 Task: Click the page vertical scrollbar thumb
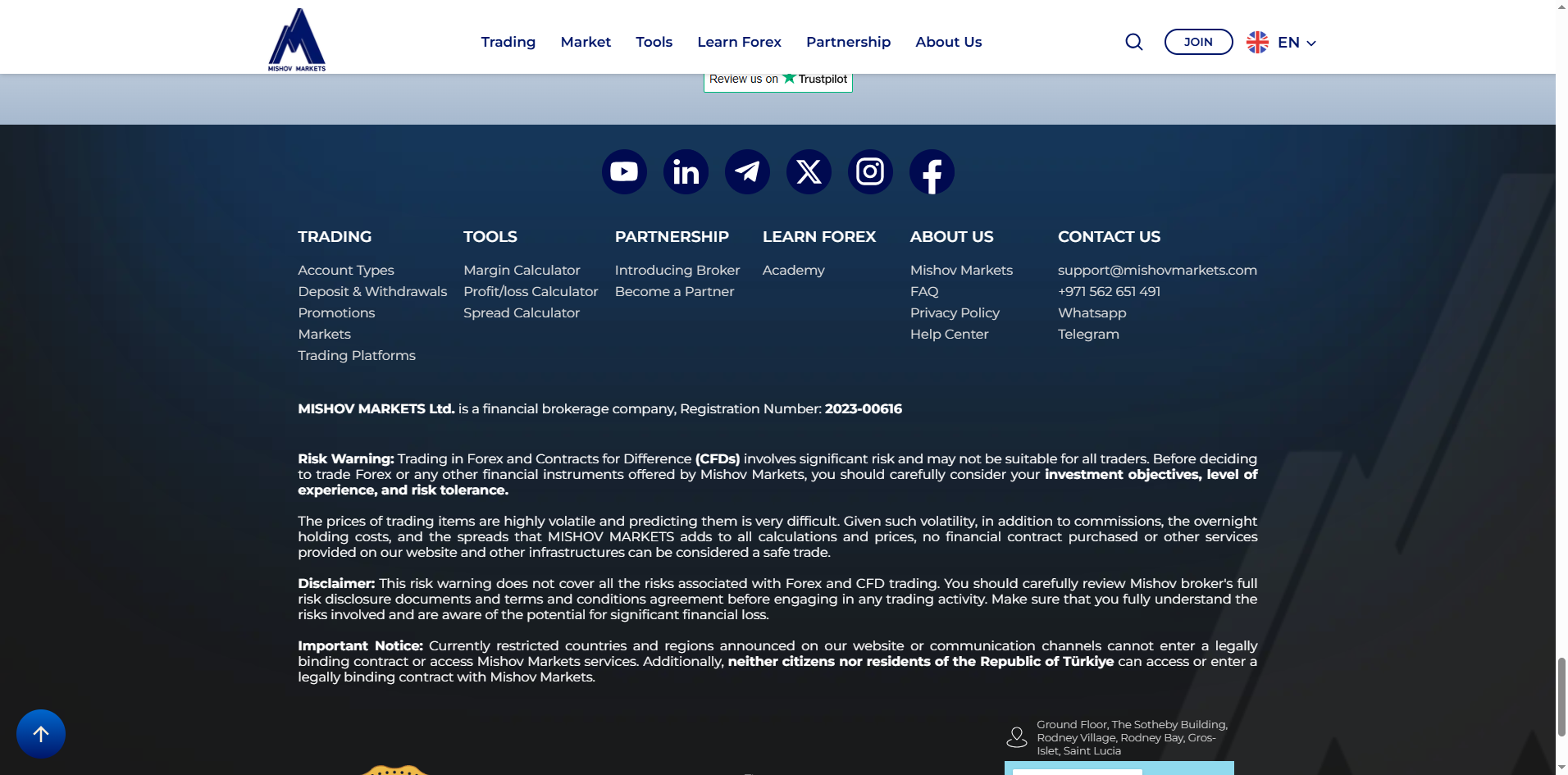[x=1561, y=697]
